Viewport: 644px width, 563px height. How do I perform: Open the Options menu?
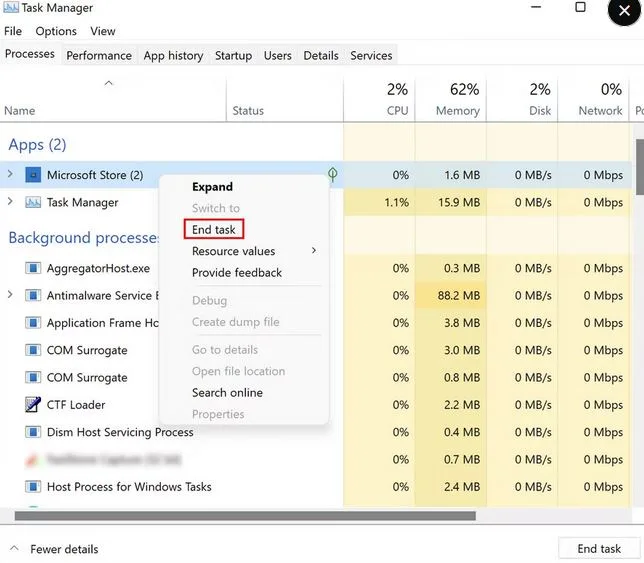pyautogui.click(x=56, y=31)
